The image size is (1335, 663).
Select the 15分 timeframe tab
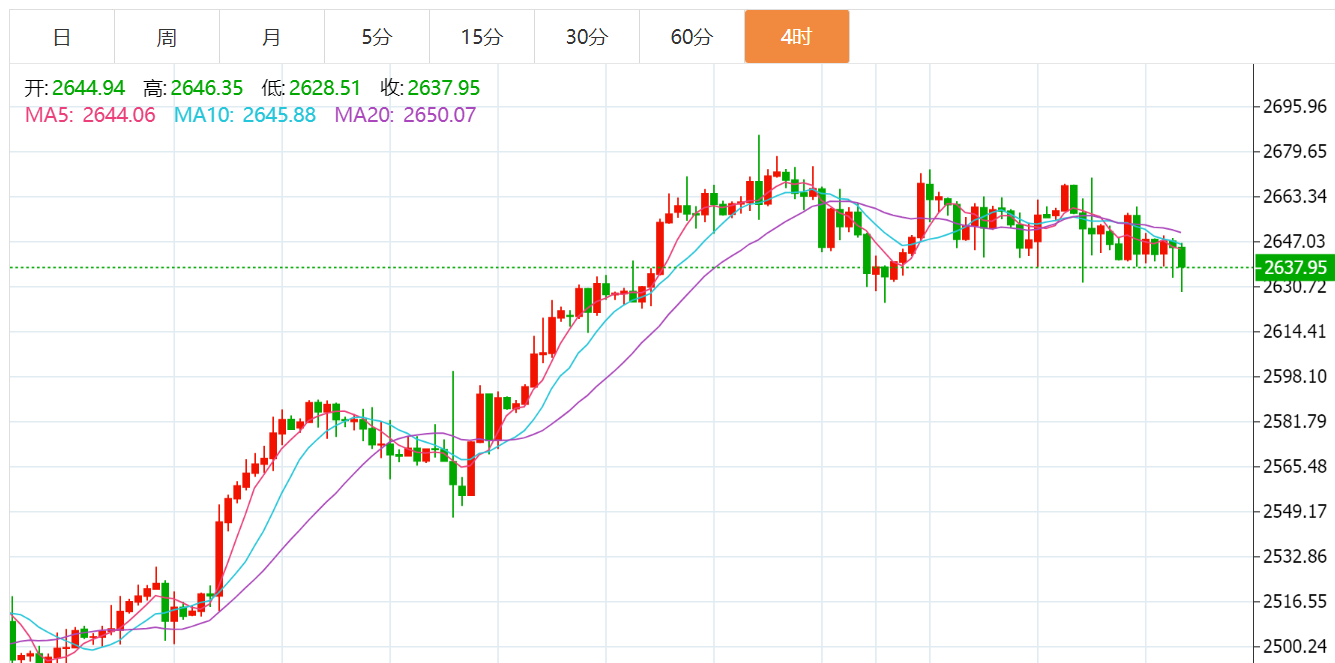(482, 37)
